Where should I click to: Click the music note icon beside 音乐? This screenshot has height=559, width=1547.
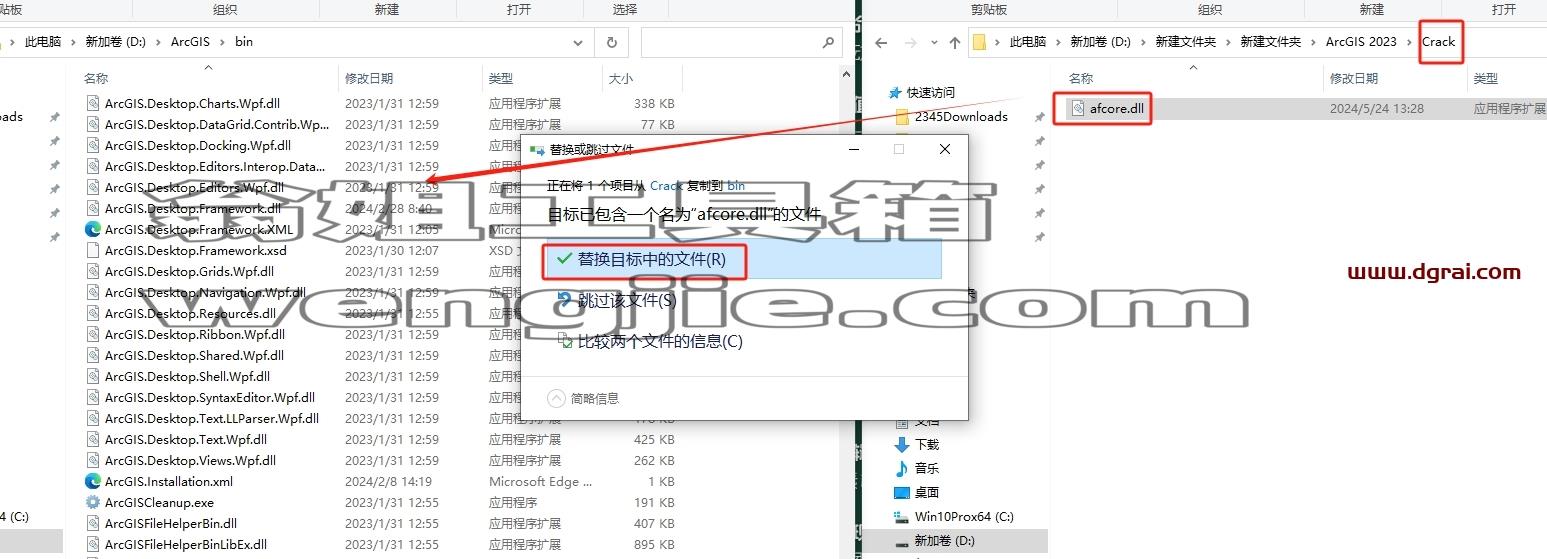point(902,468)
